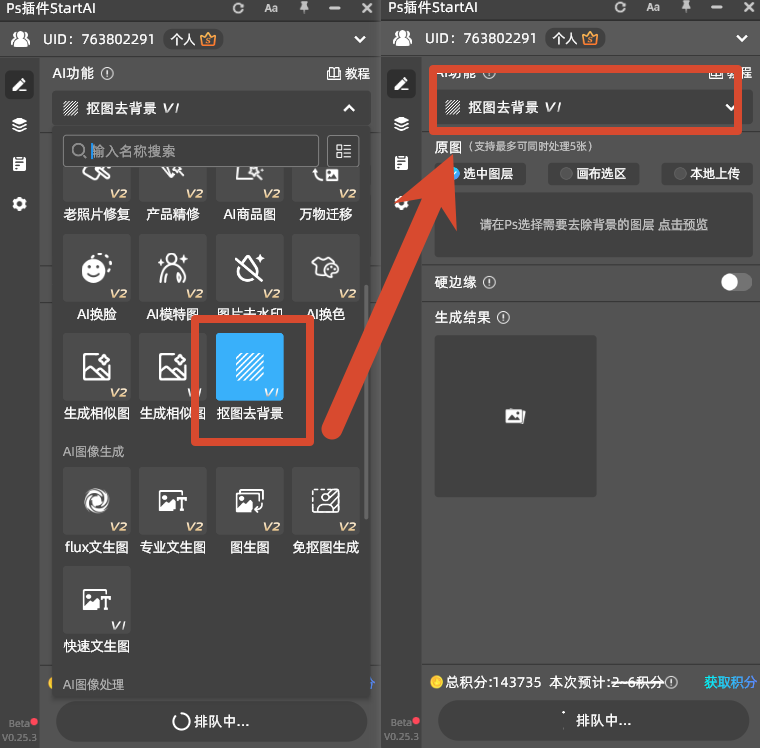Click the 总积分:143735 points text
This screenshot has height=748, width=760.
(492, 683)
